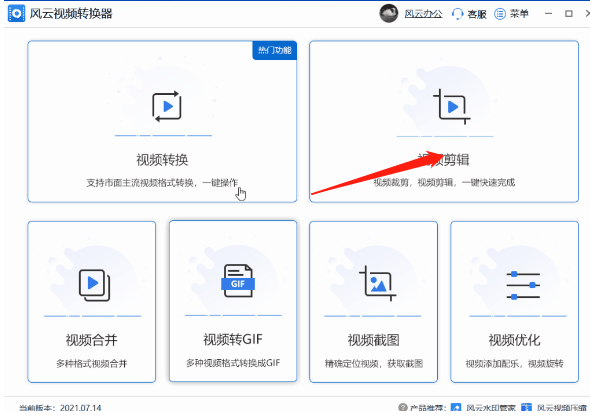Click 多种格式视频合并 description
The height and width of the screenshot is (416, 590).
tap(92, 364)
